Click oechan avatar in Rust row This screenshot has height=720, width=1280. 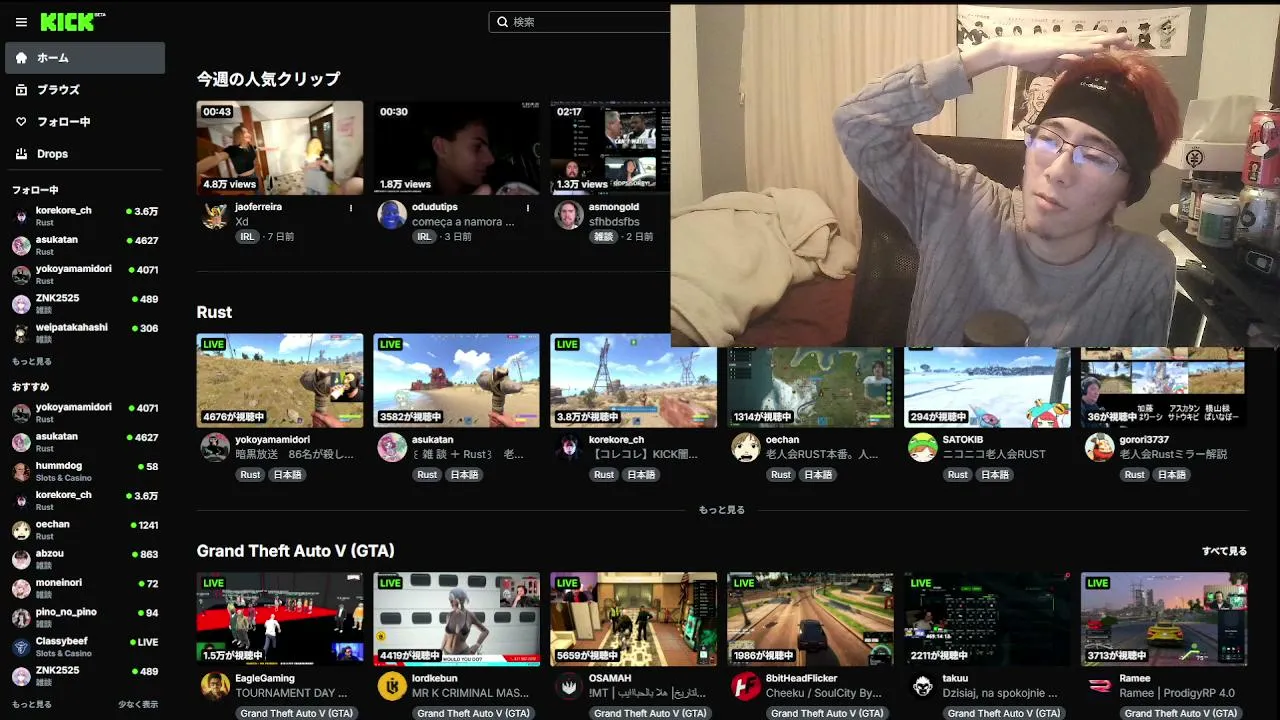click(746, 447)
